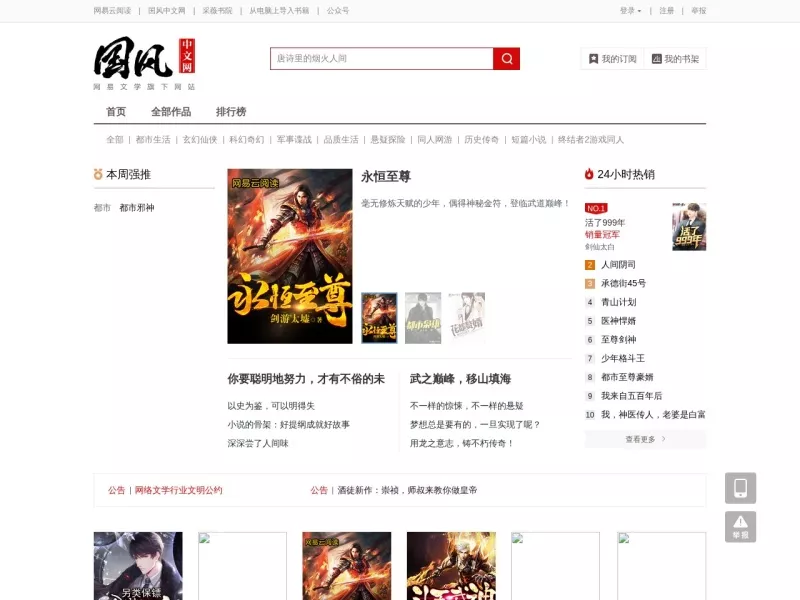
Task: Open rank 2 人间阴司
Action: tap(618, 264)
